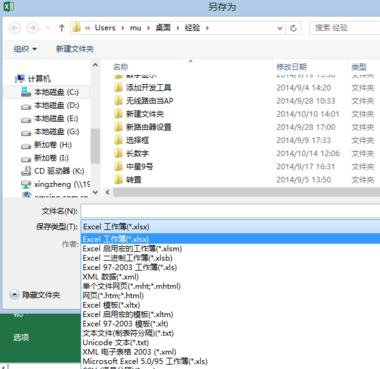Click folder icon of 转置
The height and width of the screenshot is (369, 380).
click(x=118, y=180)
